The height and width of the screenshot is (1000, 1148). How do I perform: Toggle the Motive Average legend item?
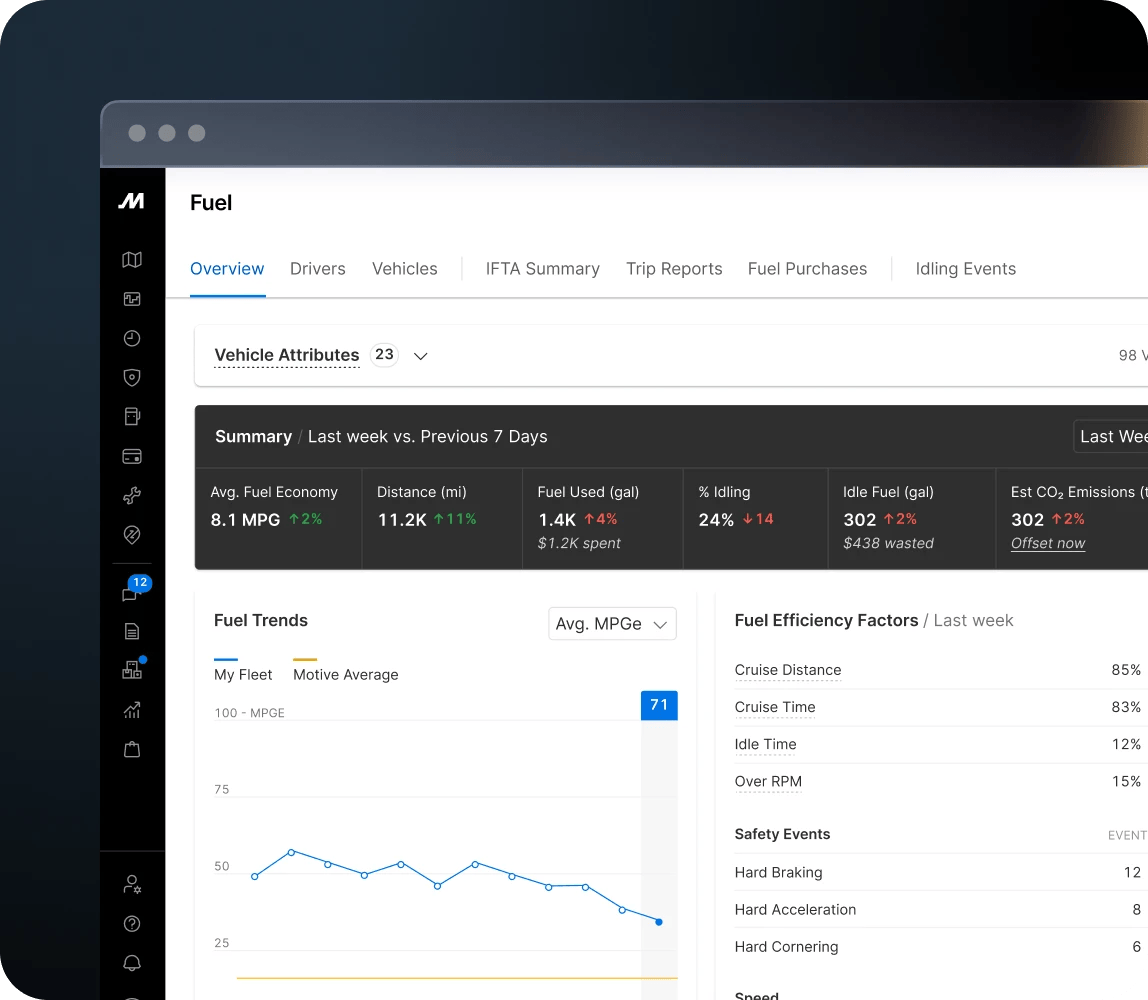coord(346,670)
